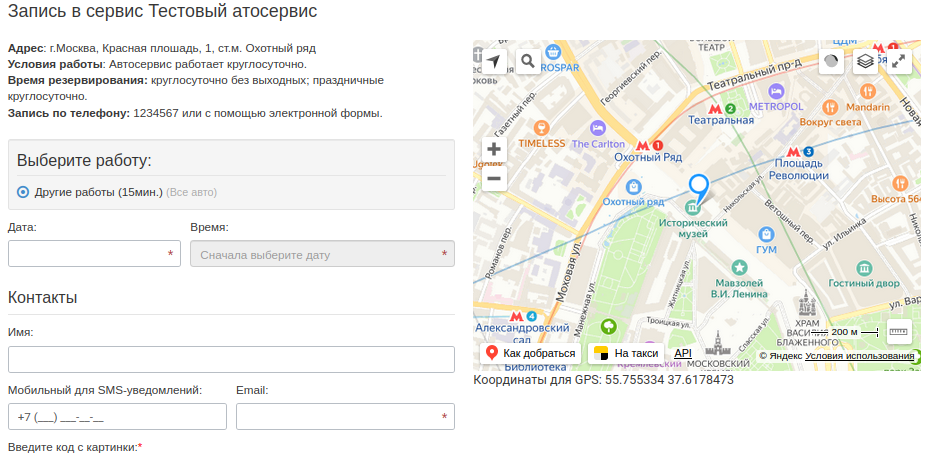Select the Другие работы (15мин.) radio option

pos(23,192)
